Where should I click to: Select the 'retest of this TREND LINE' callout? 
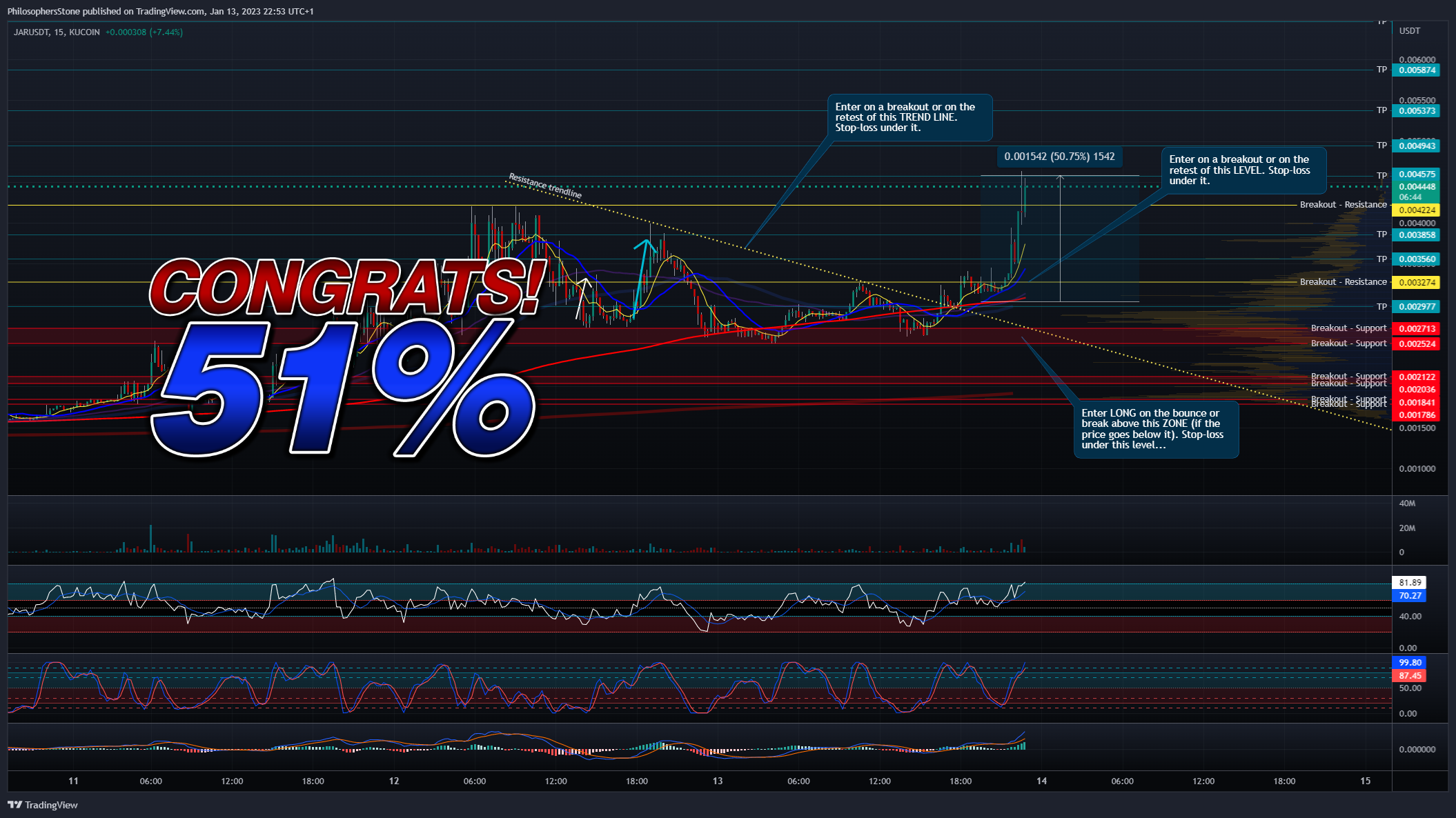pyautogui.click(x=909, y=117)
